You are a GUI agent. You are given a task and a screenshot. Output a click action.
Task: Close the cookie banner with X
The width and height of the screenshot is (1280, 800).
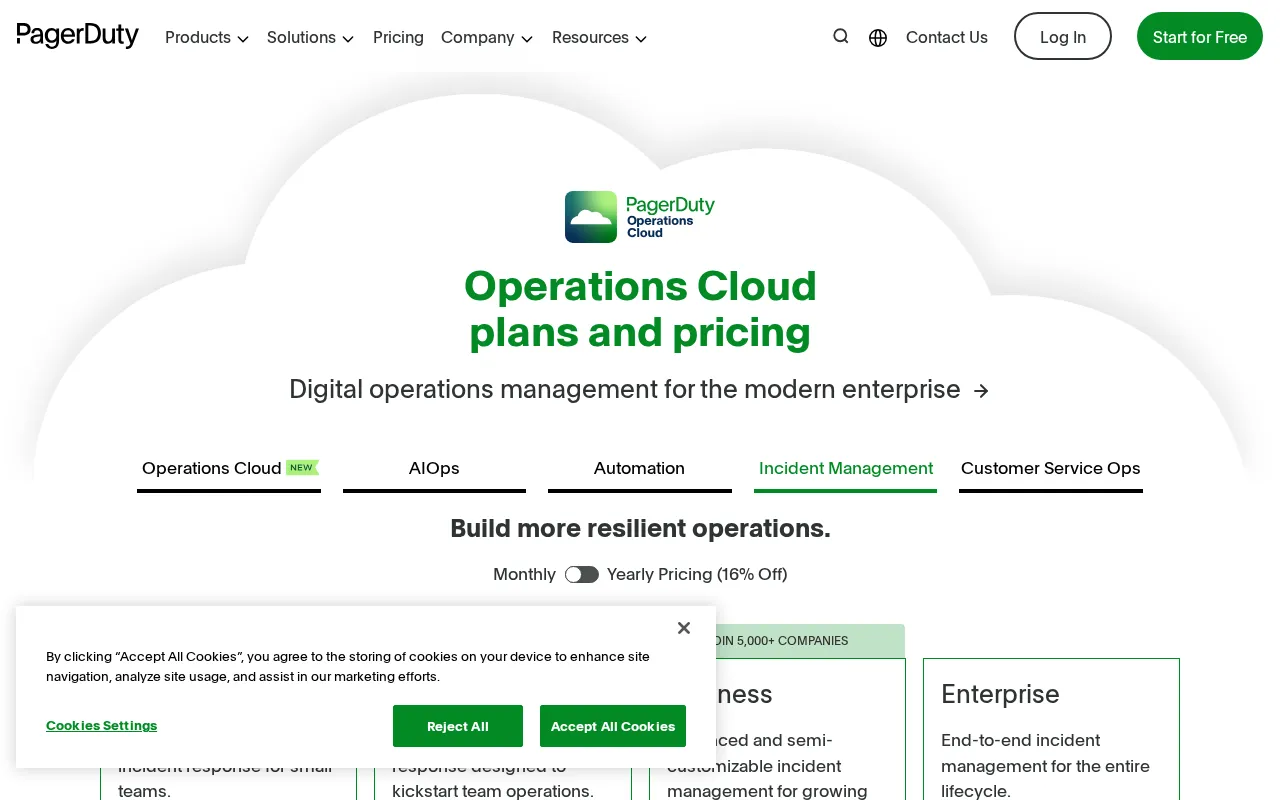[684, 628]
